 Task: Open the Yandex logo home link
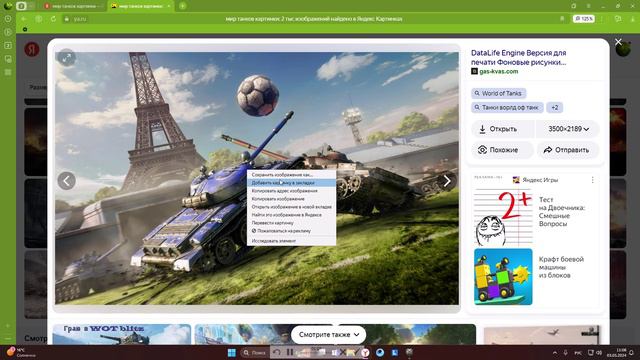(32, 49)
